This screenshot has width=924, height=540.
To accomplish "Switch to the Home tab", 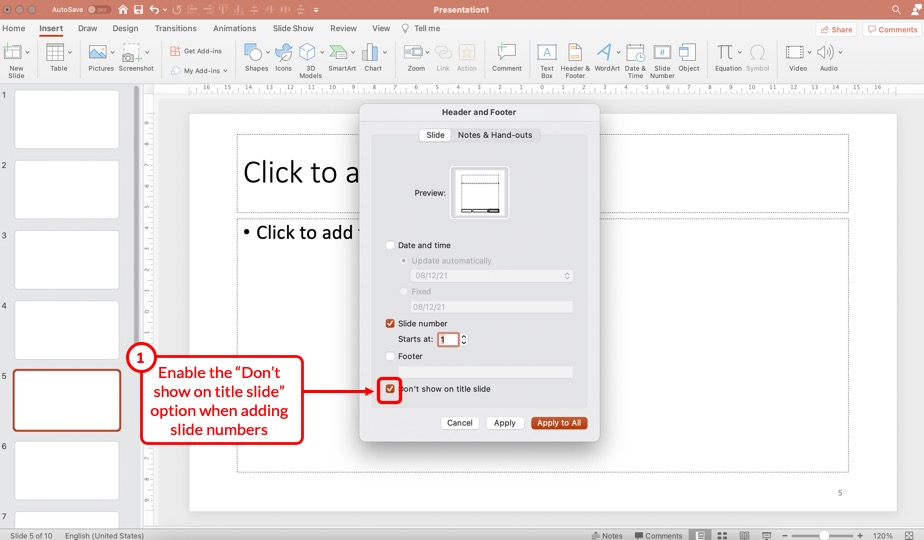I will click(x=14, y=28).
